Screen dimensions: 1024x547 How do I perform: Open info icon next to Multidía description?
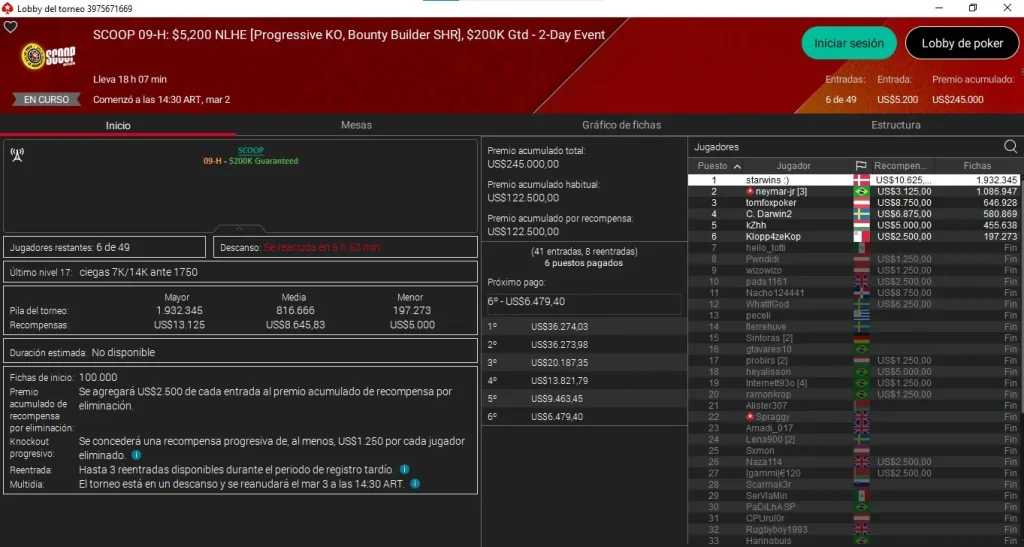click(415, 484)
